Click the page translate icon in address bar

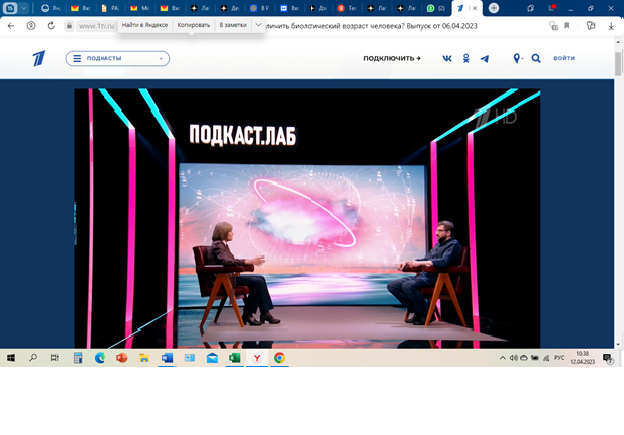point(553,26)
